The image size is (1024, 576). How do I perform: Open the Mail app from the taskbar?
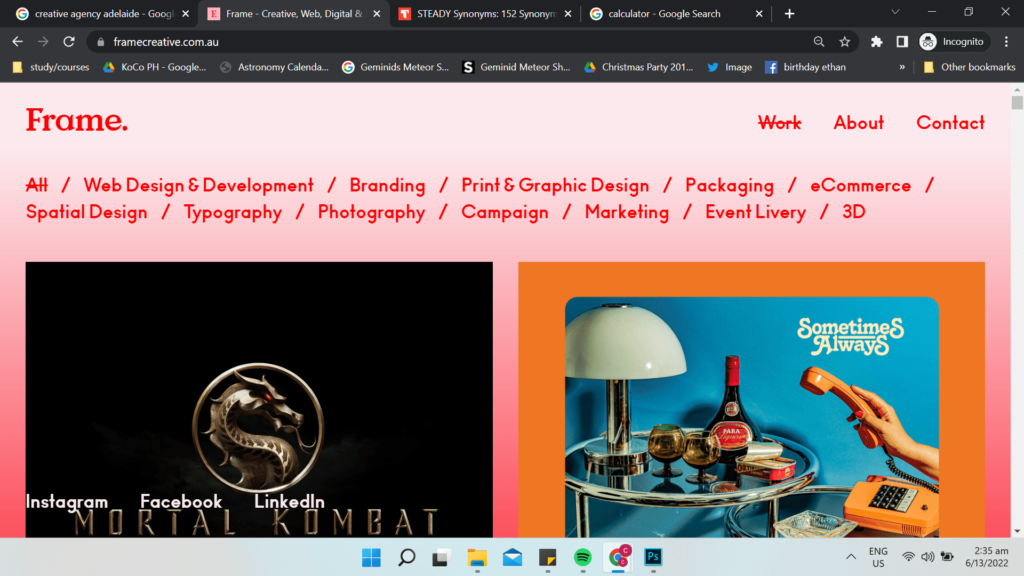[513, 557]
